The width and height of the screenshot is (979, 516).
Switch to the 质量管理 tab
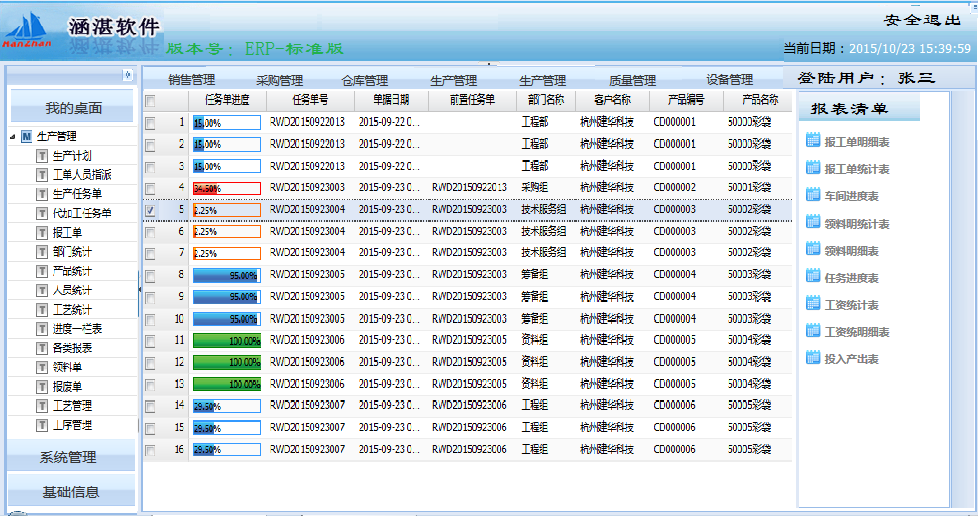tap(632, 80)
